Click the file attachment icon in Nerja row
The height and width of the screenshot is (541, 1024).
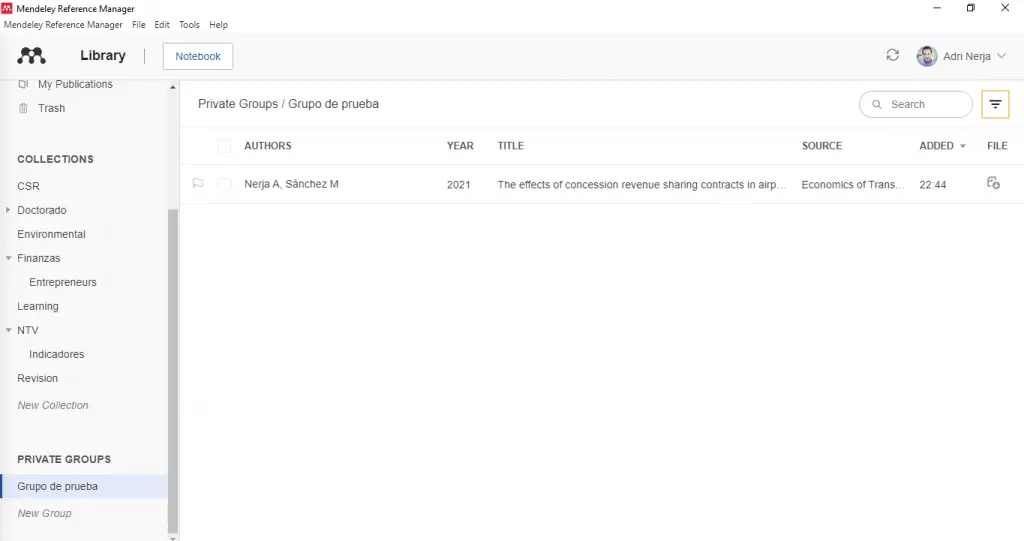993,183
